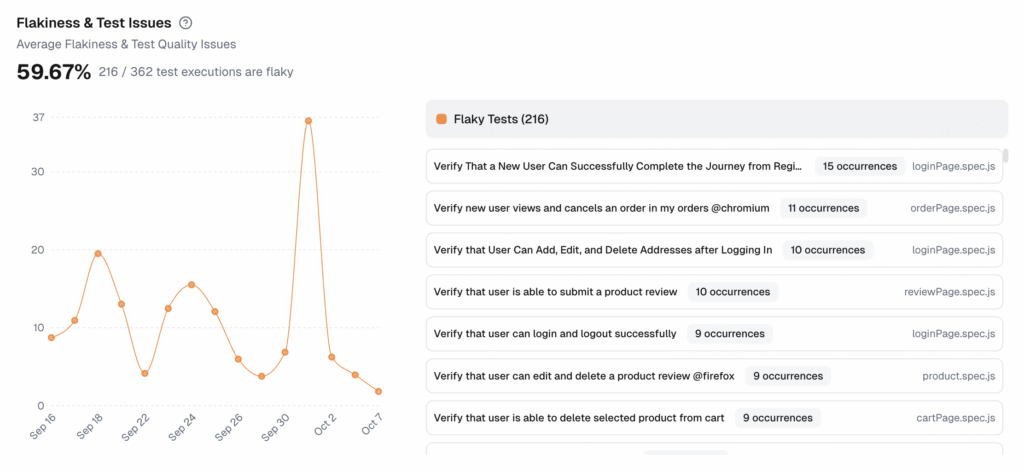Select the submit a product review test
This screenshot has width=1024, height=472.
click(x=555, y=292)
